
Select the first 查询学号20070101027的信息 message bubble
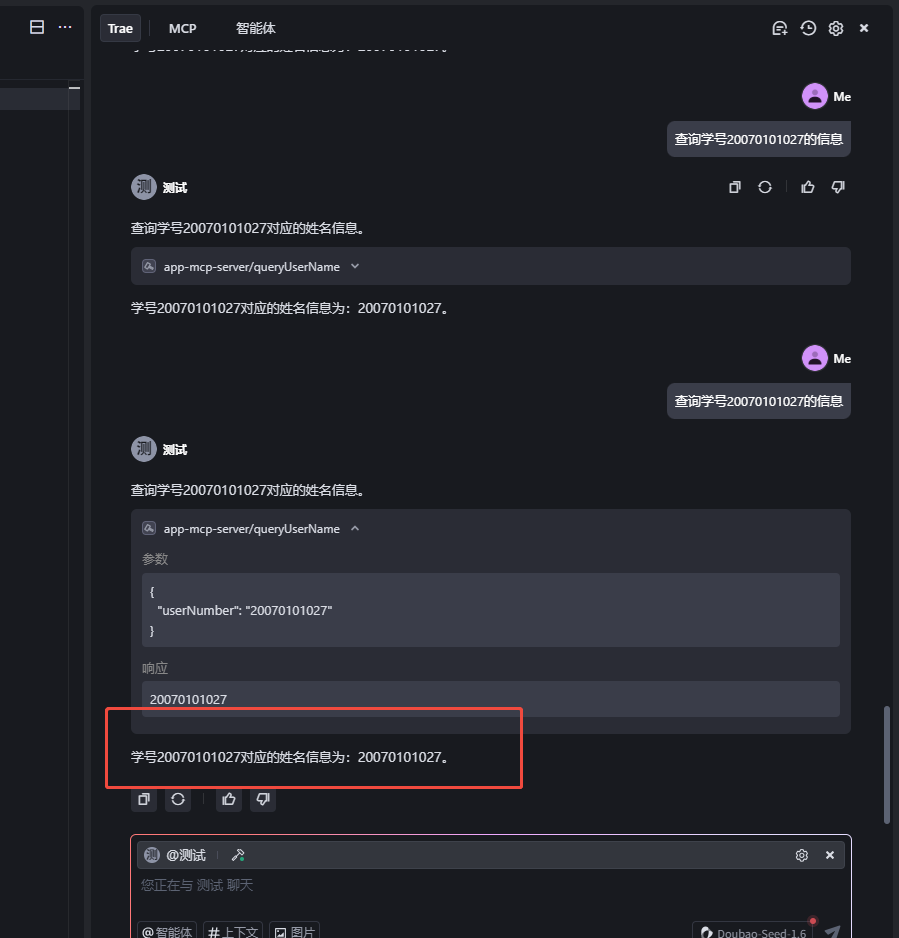tap(758, 139)
